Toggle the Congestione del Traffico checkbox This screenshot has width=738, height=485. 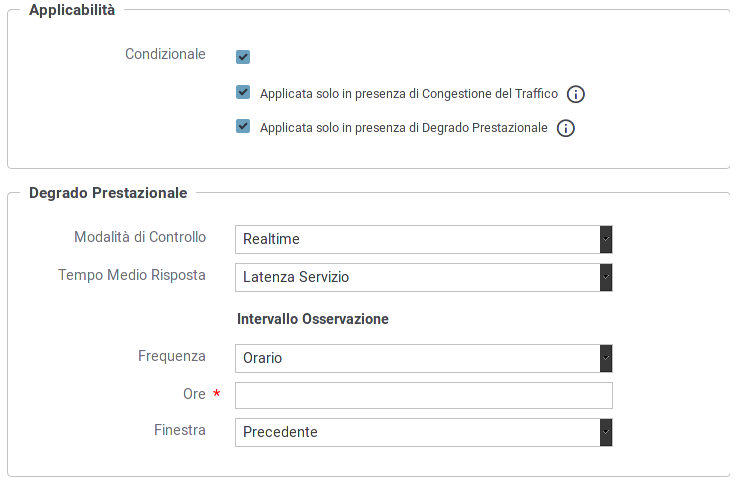click(243, 92)
